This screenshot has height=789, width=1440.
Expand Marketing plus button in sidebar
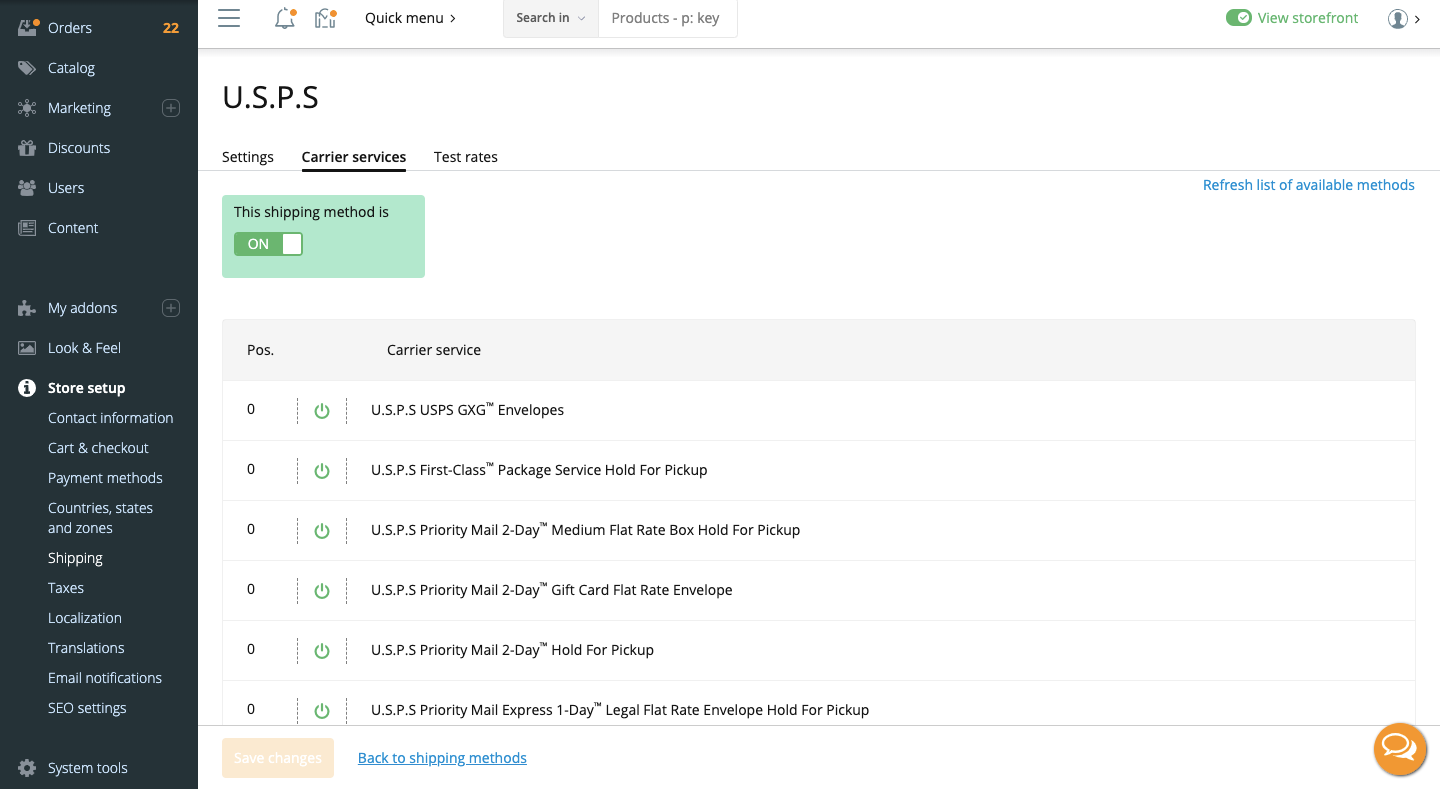tap(171, 108)
